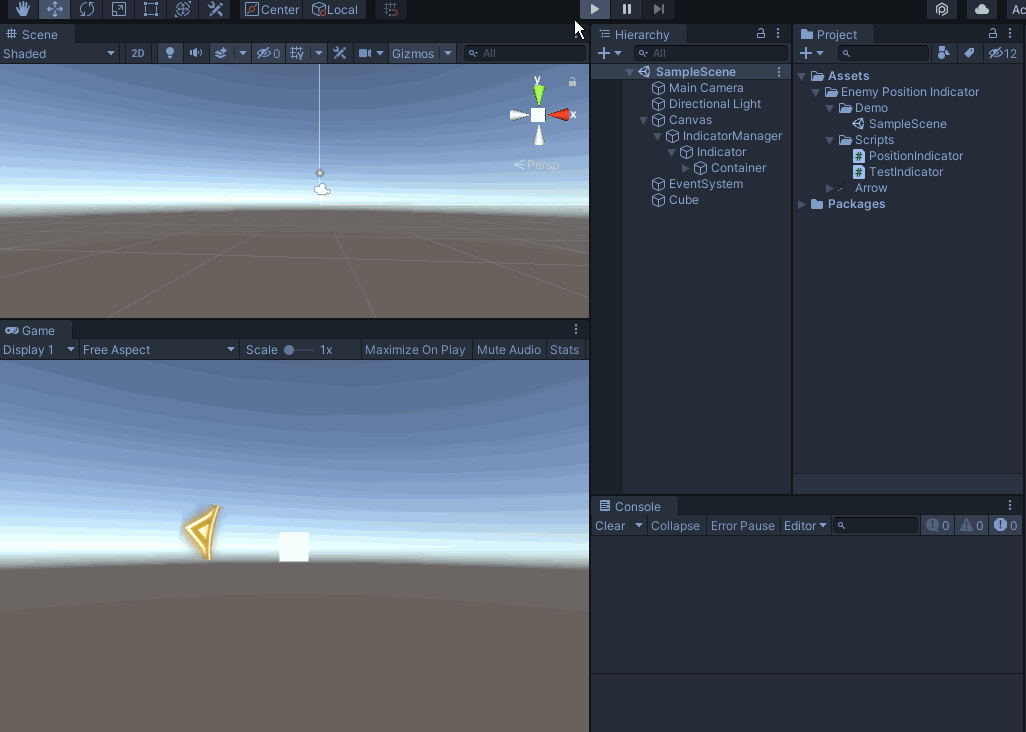The width and height of the screenshot is (1026, 732).
Task: Select the Project tab
Action: tap(829, 35)
